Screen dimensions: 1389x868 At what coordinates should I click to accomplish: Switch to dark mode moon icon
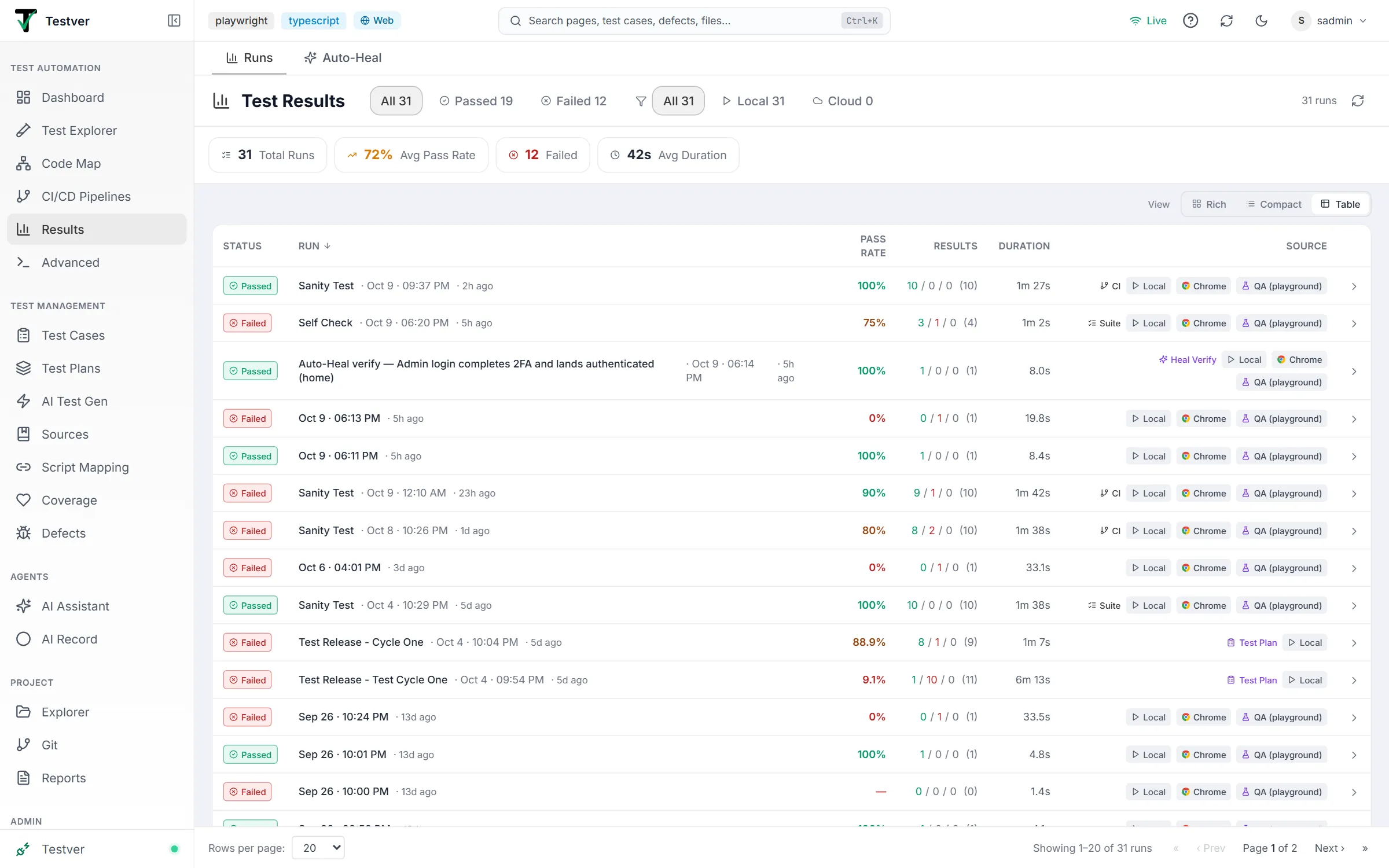point(1261,21)
